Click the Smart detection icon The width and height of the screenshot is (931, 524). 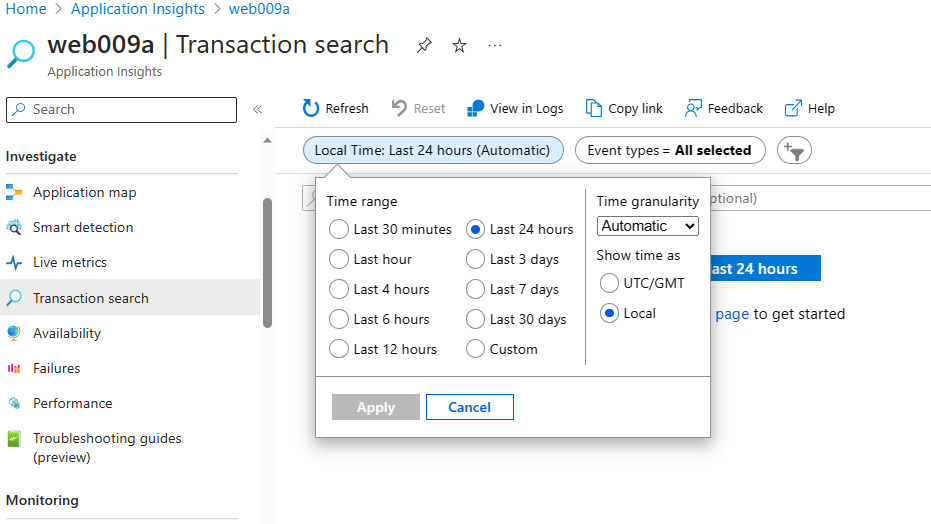tap(14, 227)
